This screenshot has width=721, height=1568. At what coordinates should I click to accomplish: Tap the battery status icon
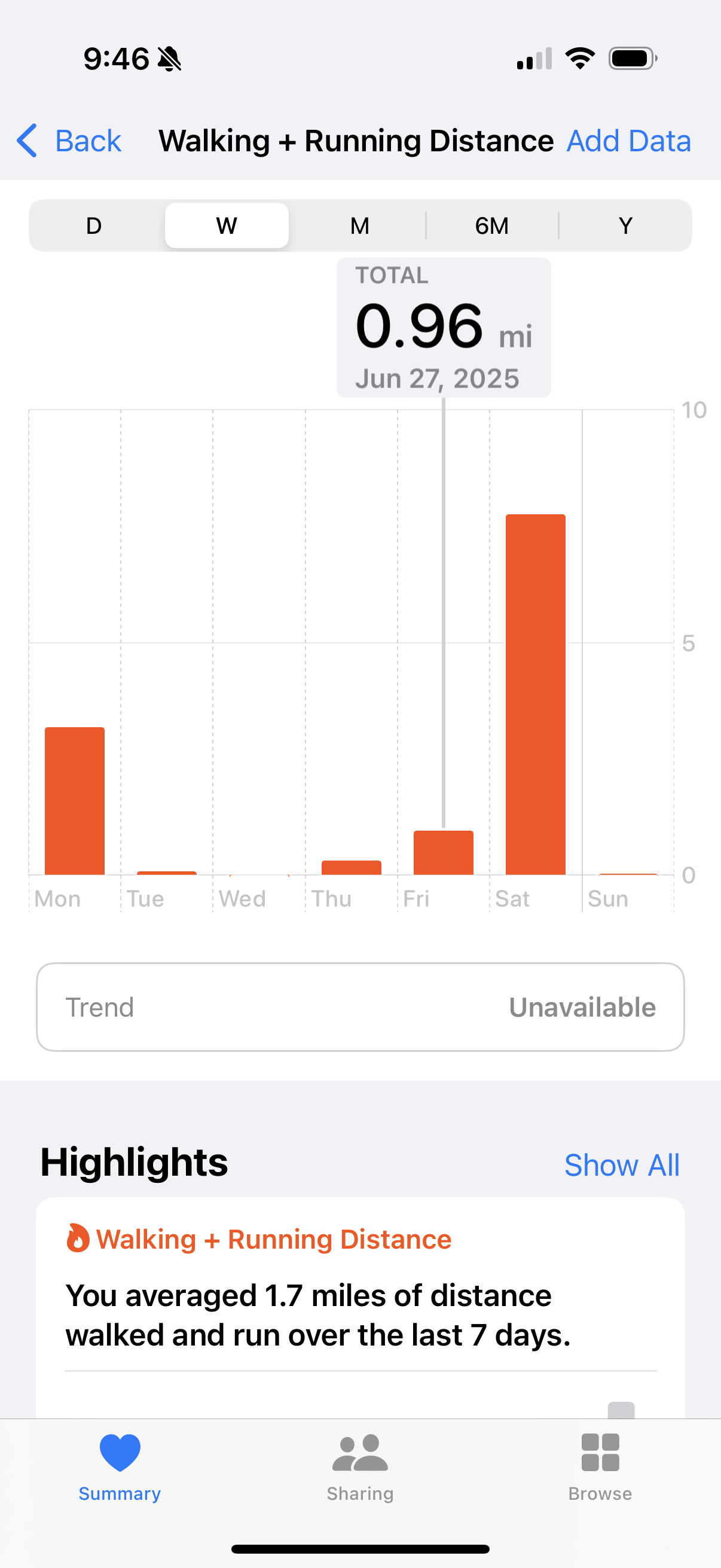tap(633, 59)
